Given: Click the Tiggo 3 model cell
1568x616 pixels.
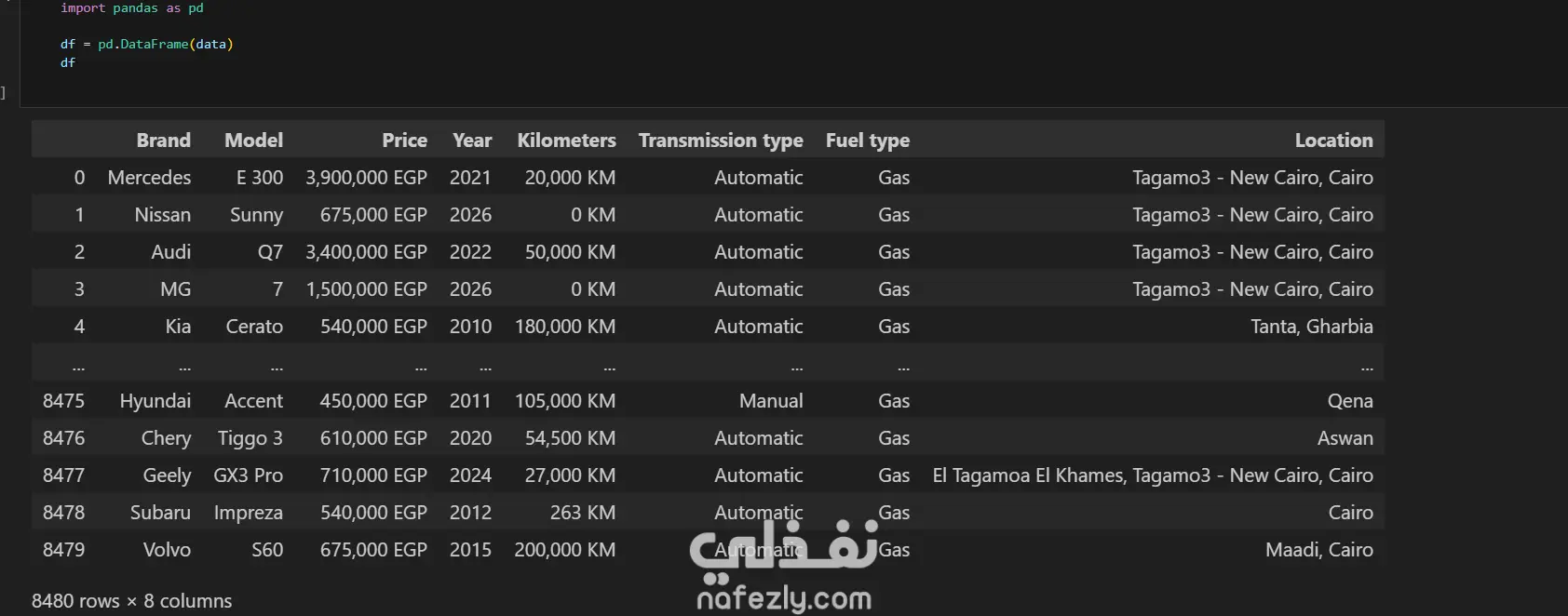Looking at the screenshot, I should 250,438.
